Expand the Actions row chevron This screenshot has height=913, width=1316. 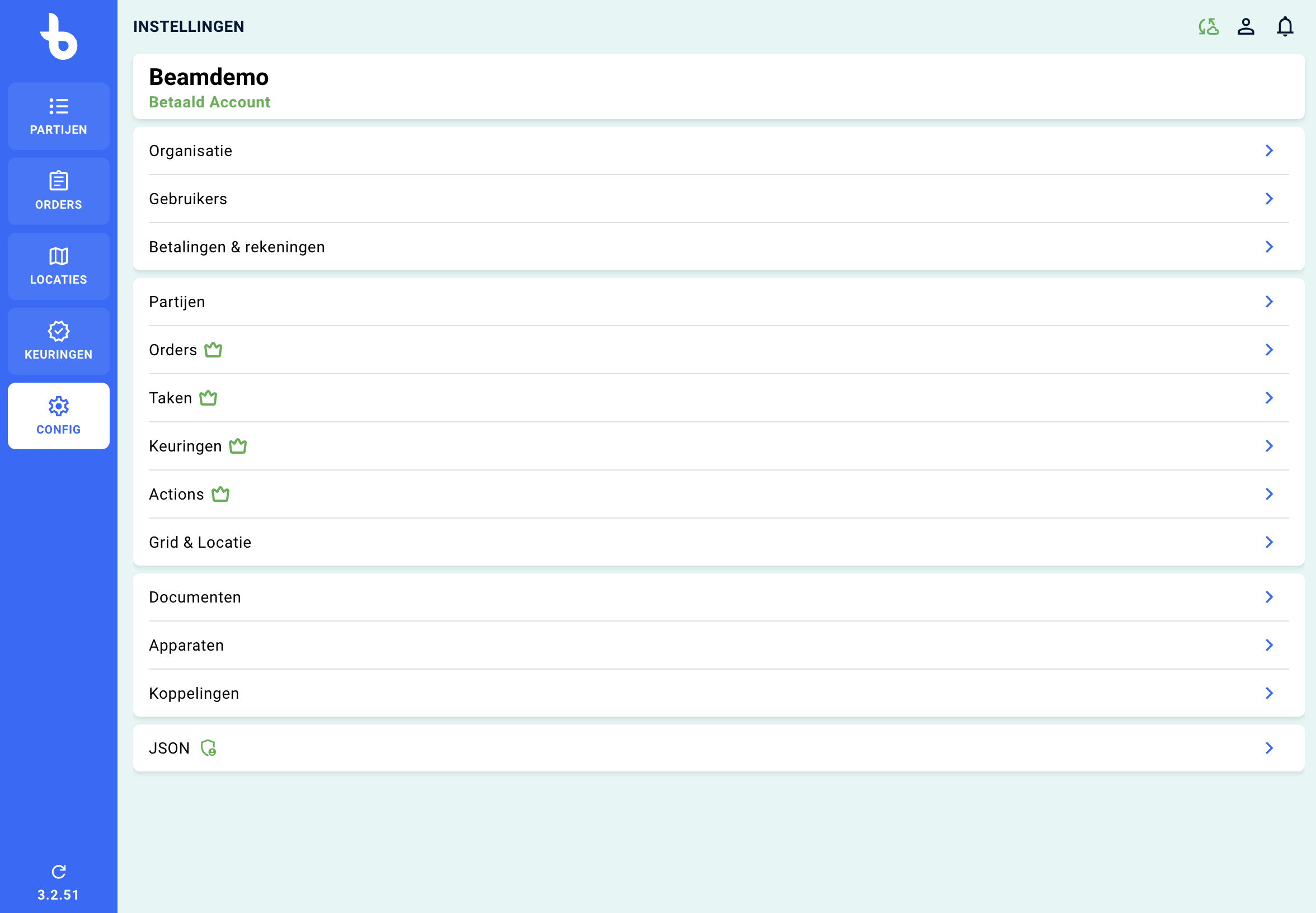point(1268,493)
